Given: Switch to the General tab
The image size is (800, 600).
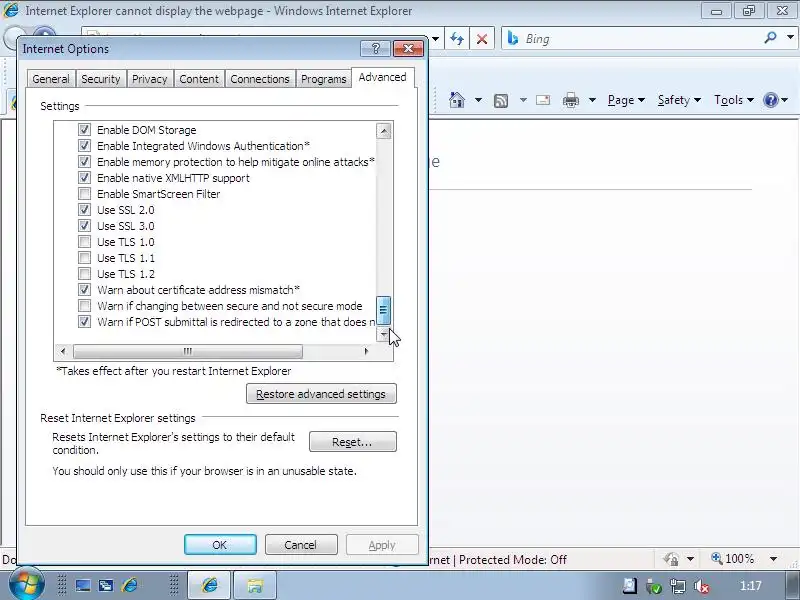Looking at the screenshot, I should point(51,79).
